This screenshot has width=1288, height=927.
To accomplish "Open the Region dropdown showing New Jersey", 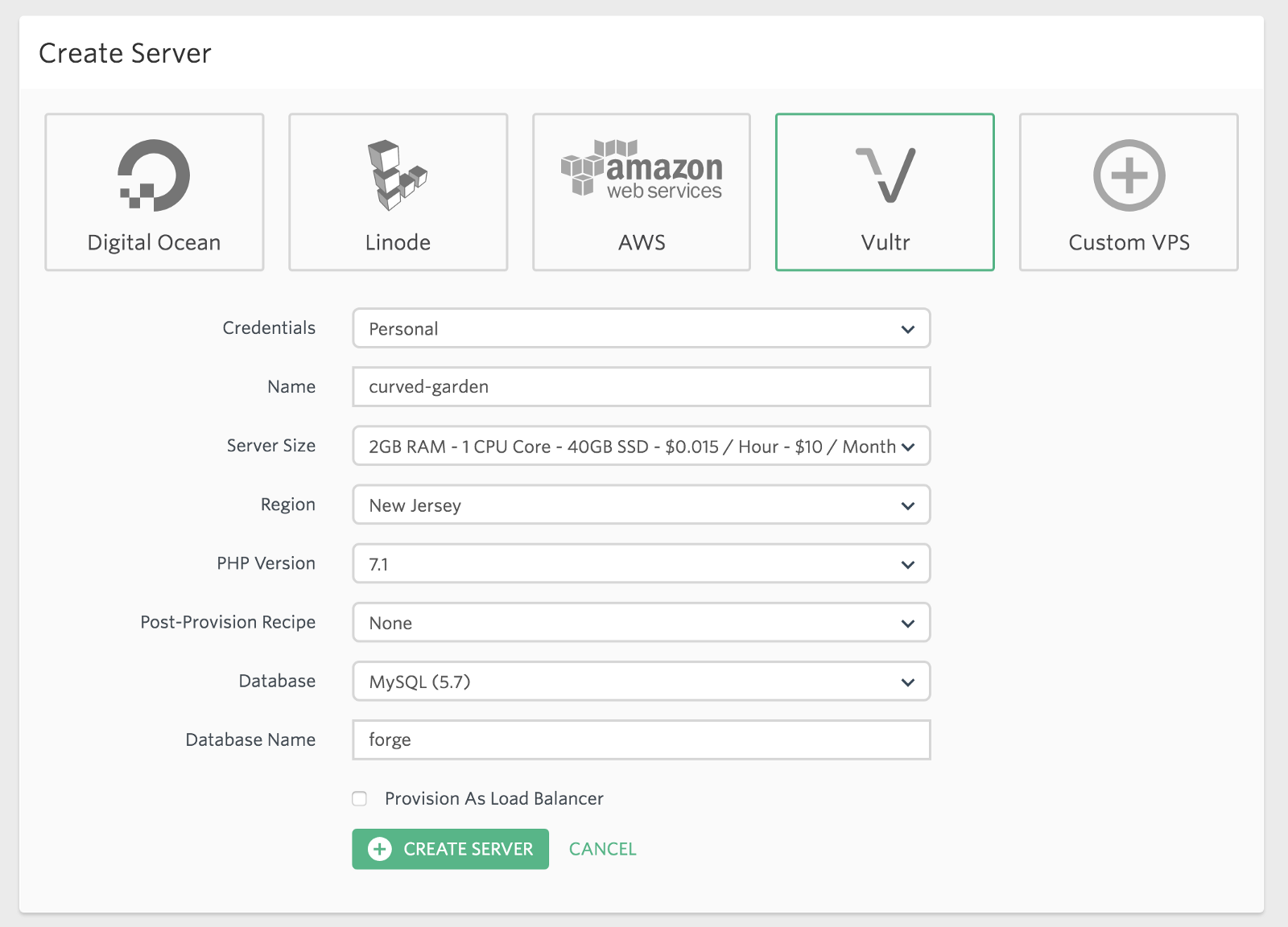I will pyautogui.click(x=642, y=505).
